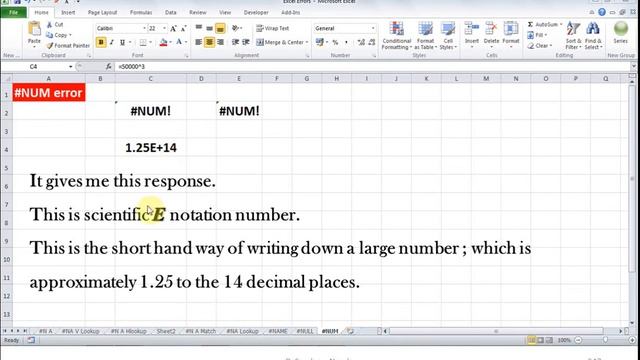
Task: Apply Comma Style format
Action: pos(347,42)
